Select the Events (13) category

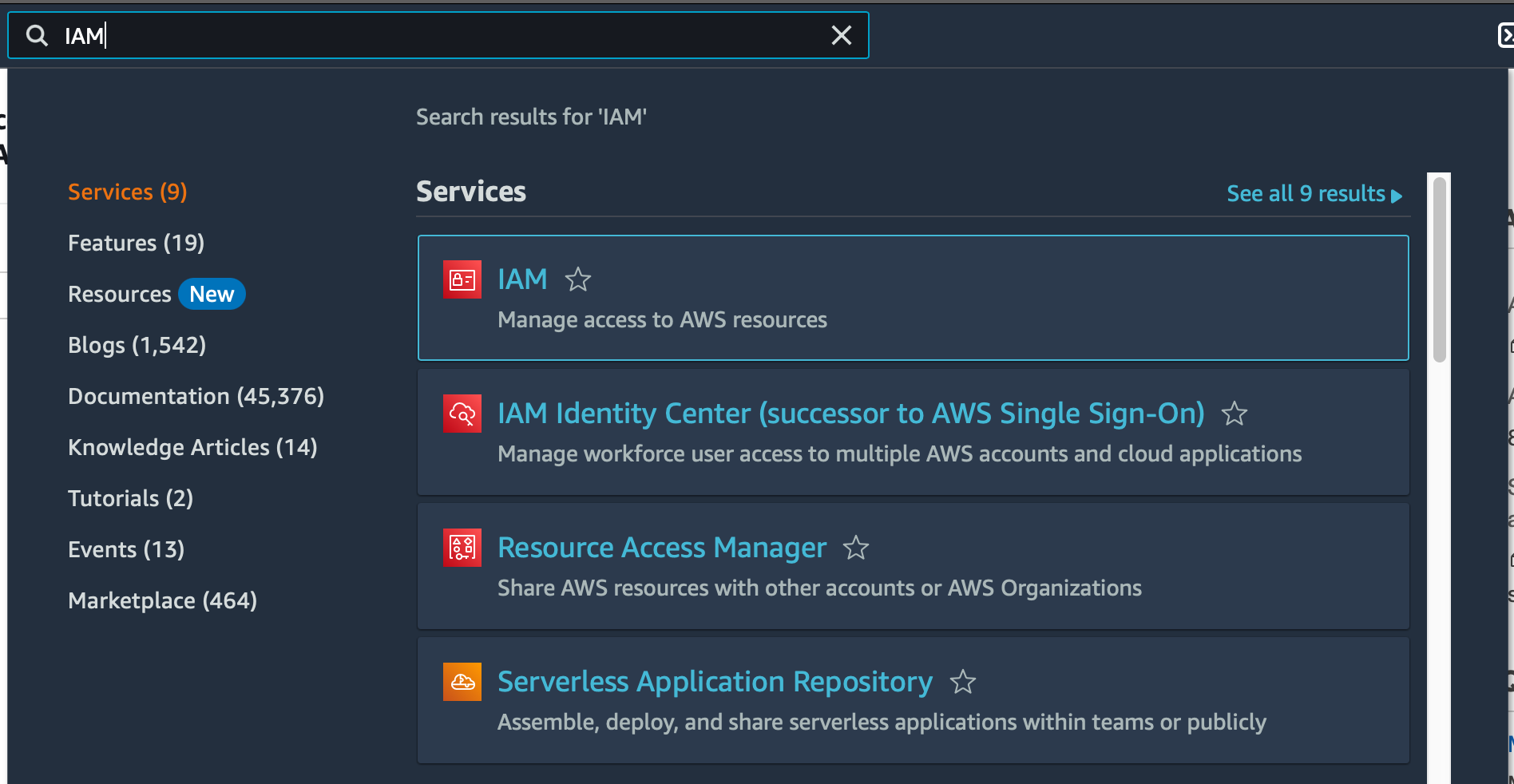[x=126, y=549]
